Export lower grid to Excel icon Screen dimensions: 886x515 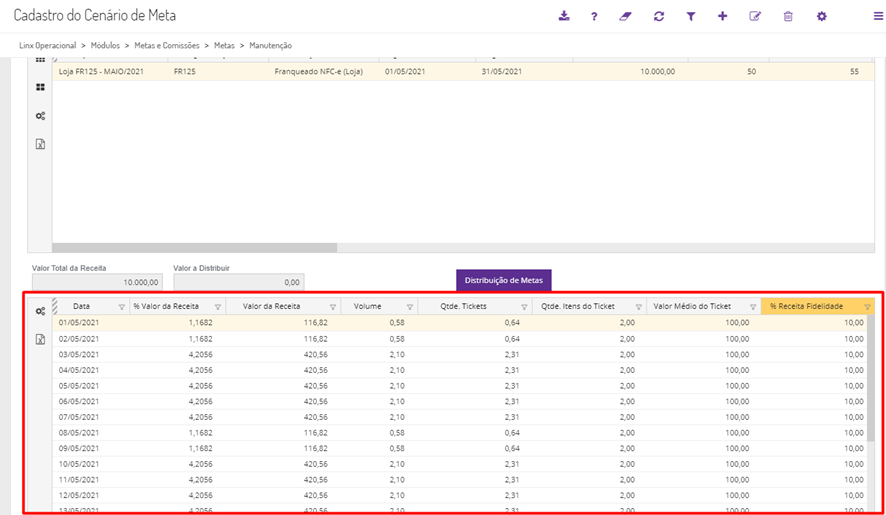40,340
